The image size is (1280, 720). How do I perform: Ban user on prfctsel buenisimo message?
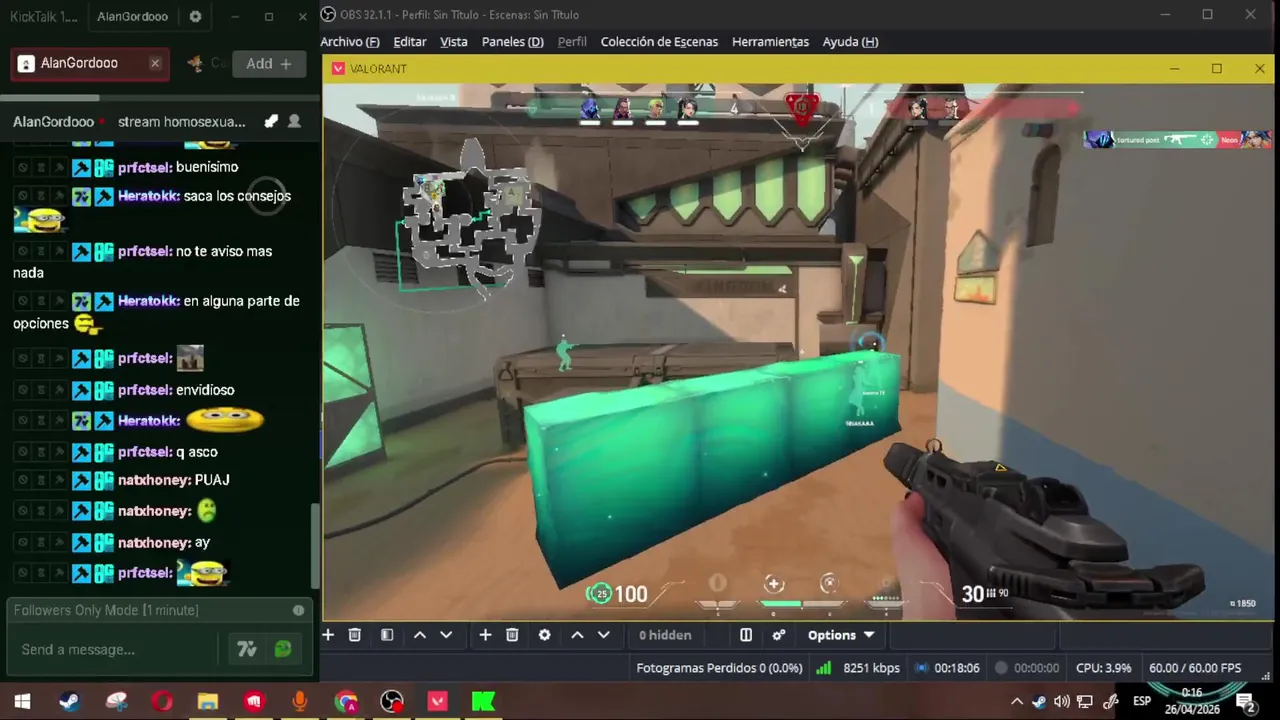pyautogui.click(x=23, y=167)
